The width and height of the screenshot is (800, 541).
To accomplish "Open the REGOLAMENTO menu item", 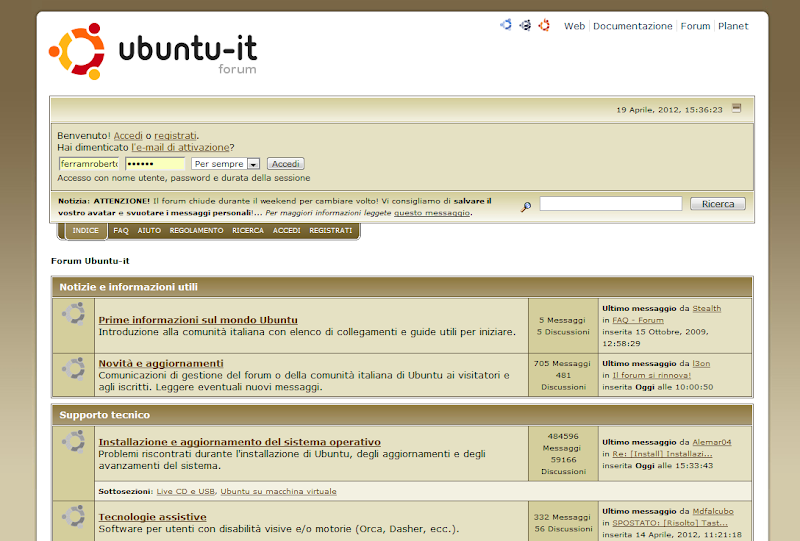I will (196, 230).
